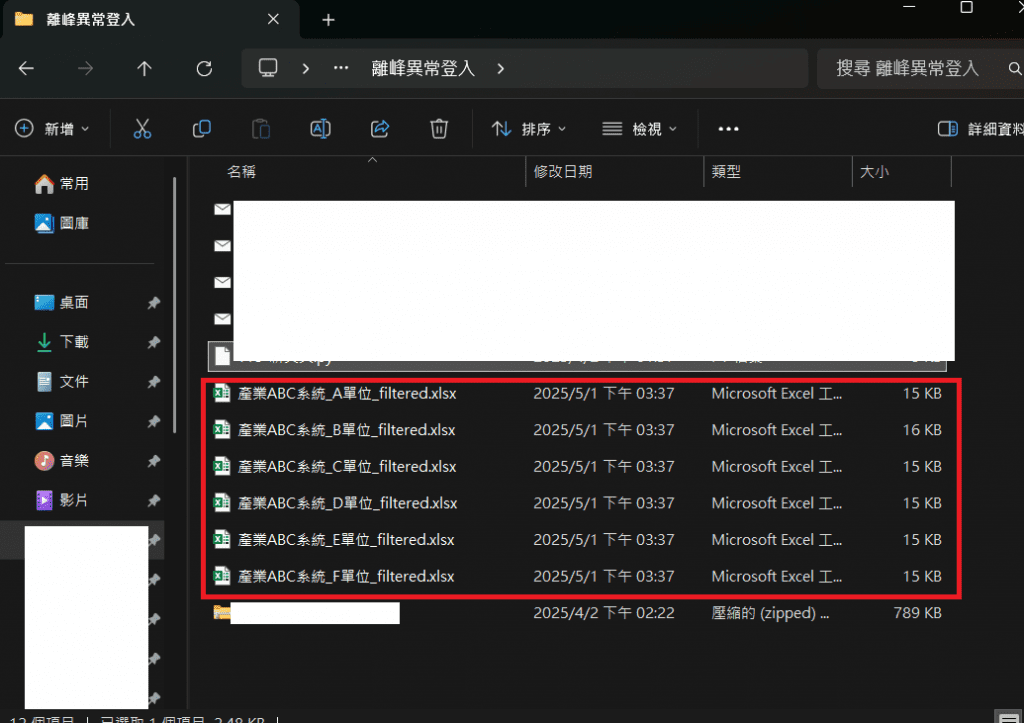Click the Share icon in toolbar

point(380,129)
